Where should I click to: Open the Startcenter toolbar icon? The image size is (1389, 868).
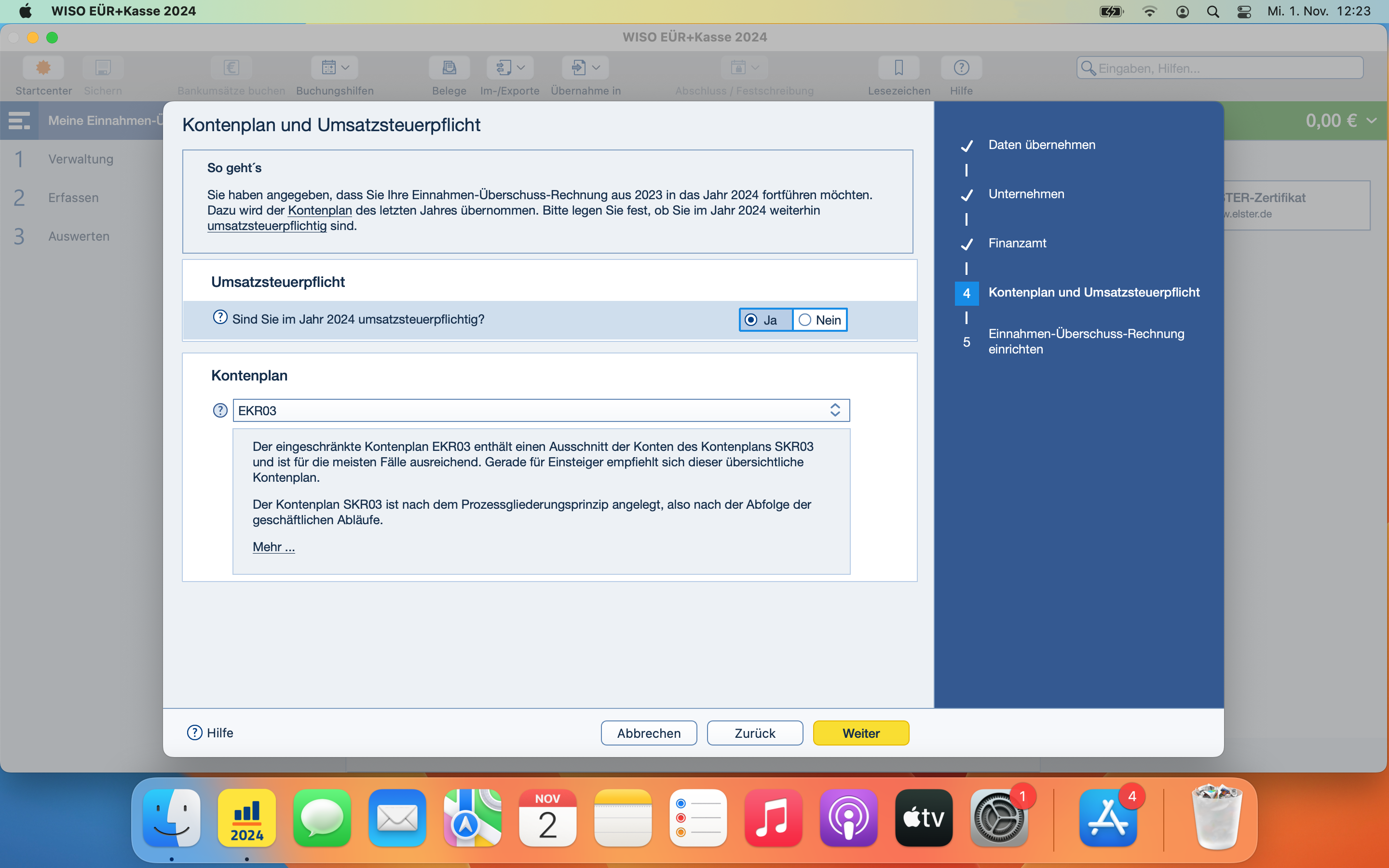tap(43, 68)
